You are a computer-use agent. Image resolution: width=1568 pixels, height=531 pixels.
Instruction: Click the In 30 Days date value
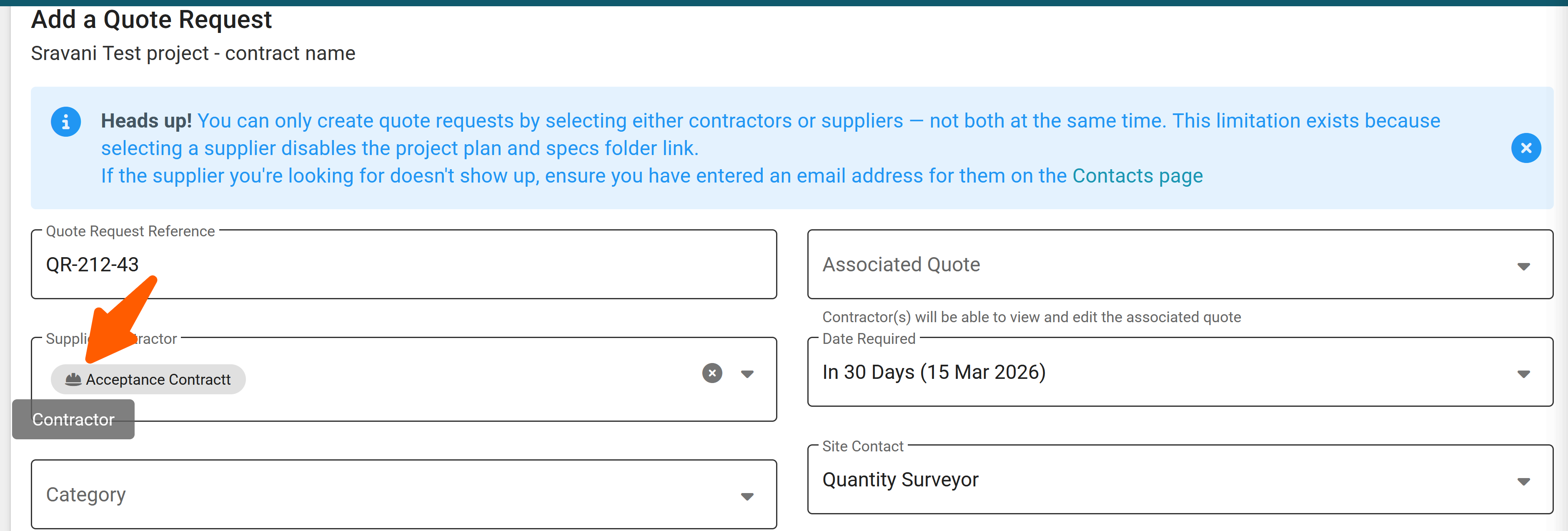[x=933, y=372]
